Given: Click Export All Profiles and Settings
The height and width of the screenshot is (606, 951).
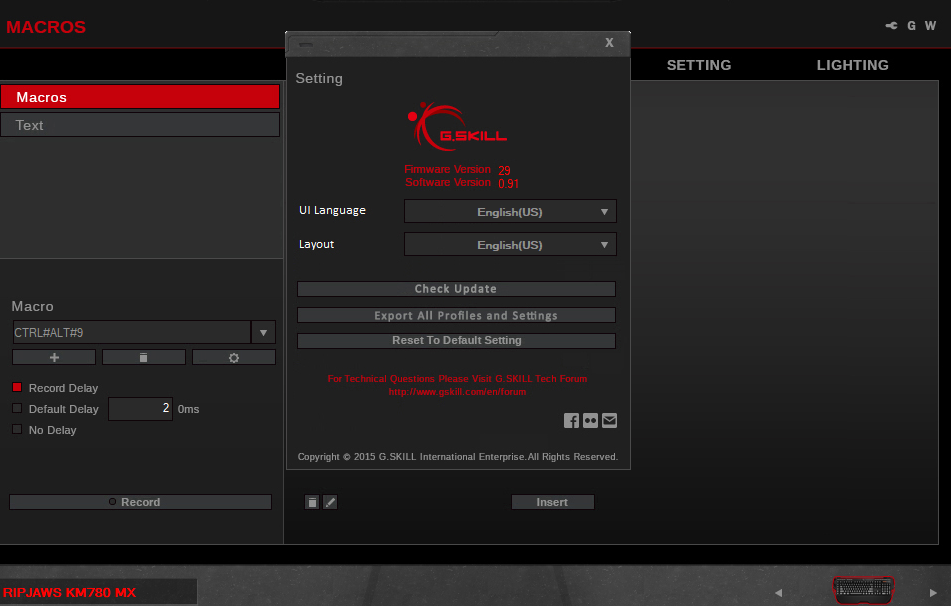Looking at the screenshot, I should coord(456,315).
